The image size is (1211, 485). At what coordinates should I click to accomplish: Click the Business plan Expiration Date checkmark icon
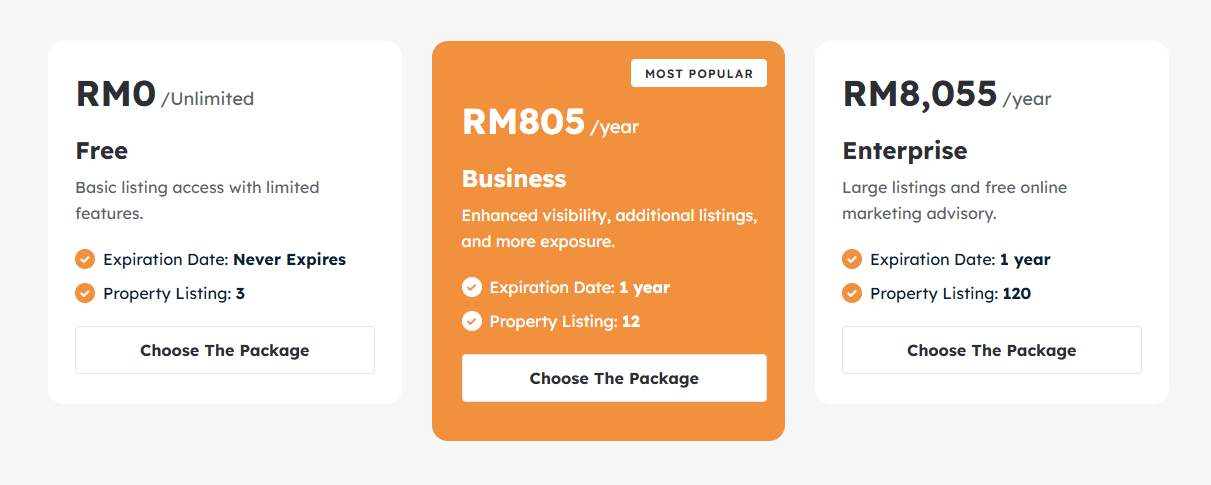click(x=472, y=287)
